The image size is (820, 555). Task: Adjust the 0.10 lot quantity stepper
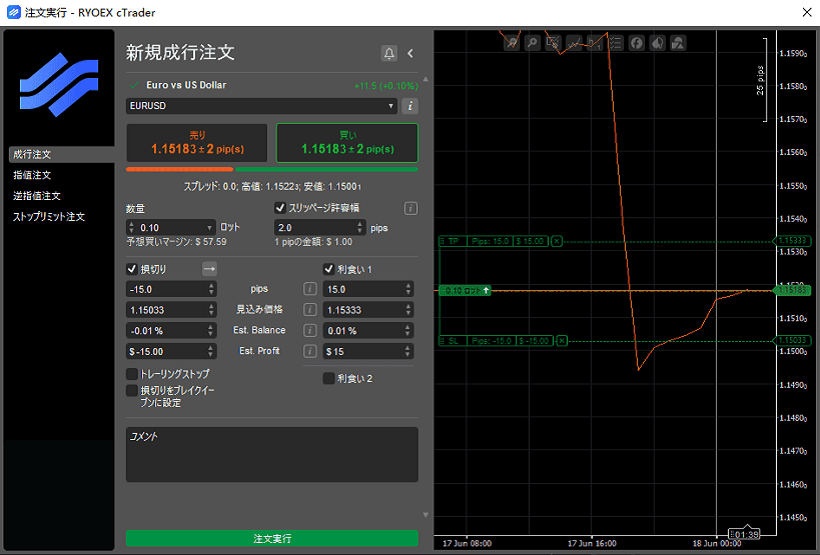[131, 228]
